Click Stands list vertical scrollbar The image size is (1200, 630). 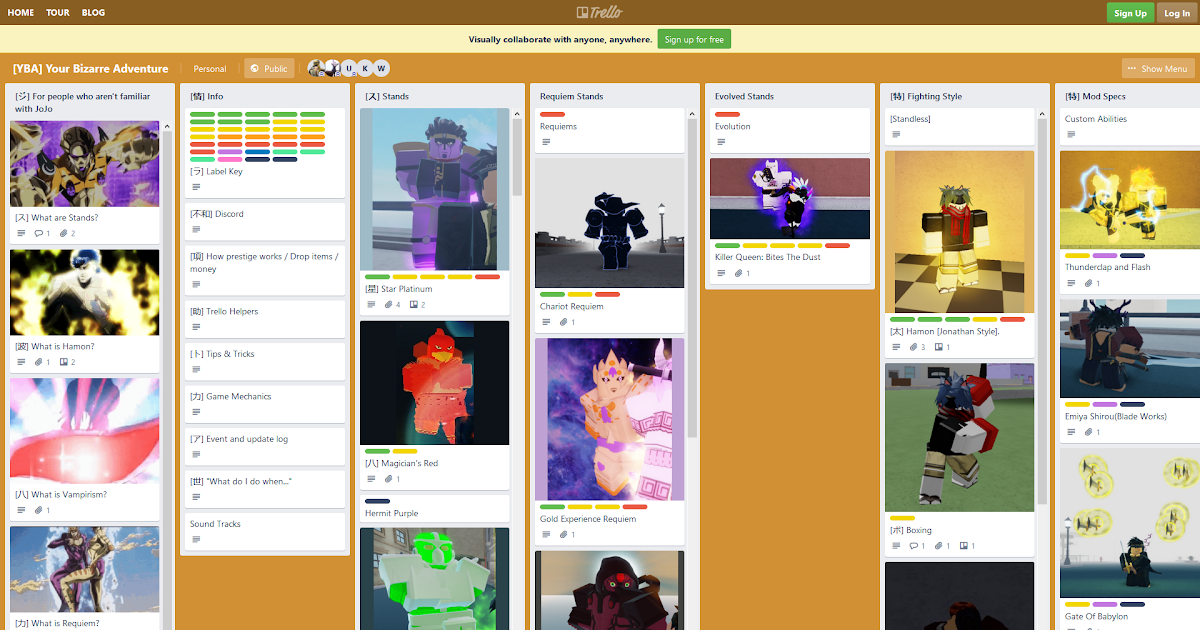(x=517, y=157)
